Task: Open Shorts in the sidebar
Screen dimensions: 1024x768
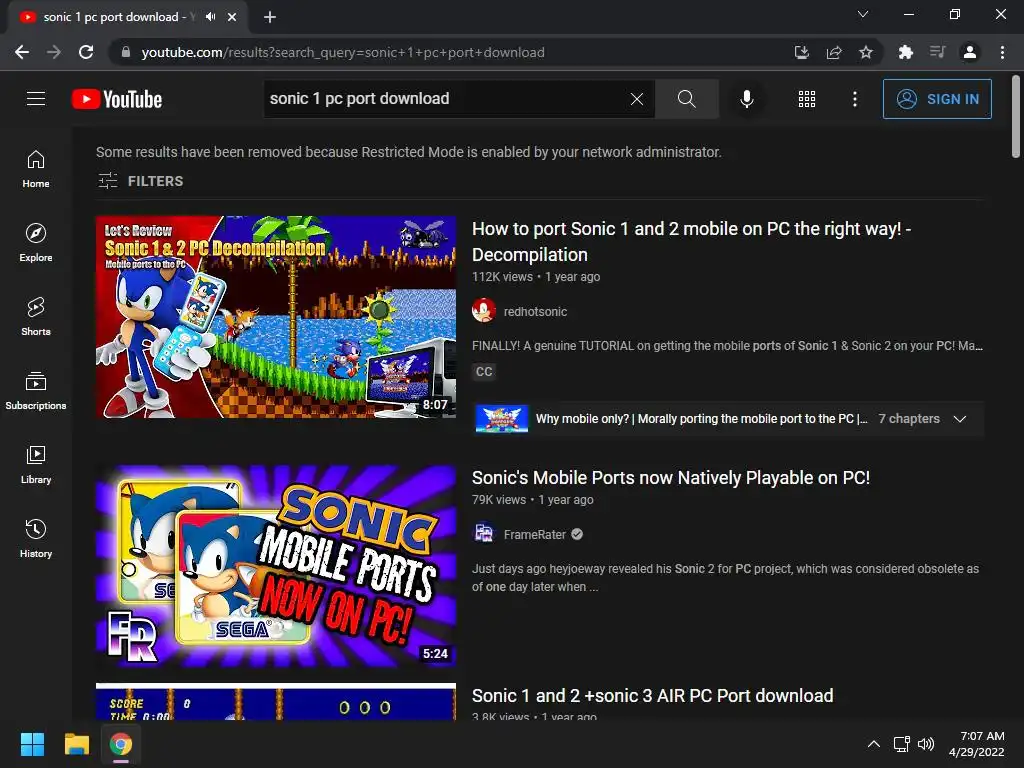Action: tap(36, 316)
